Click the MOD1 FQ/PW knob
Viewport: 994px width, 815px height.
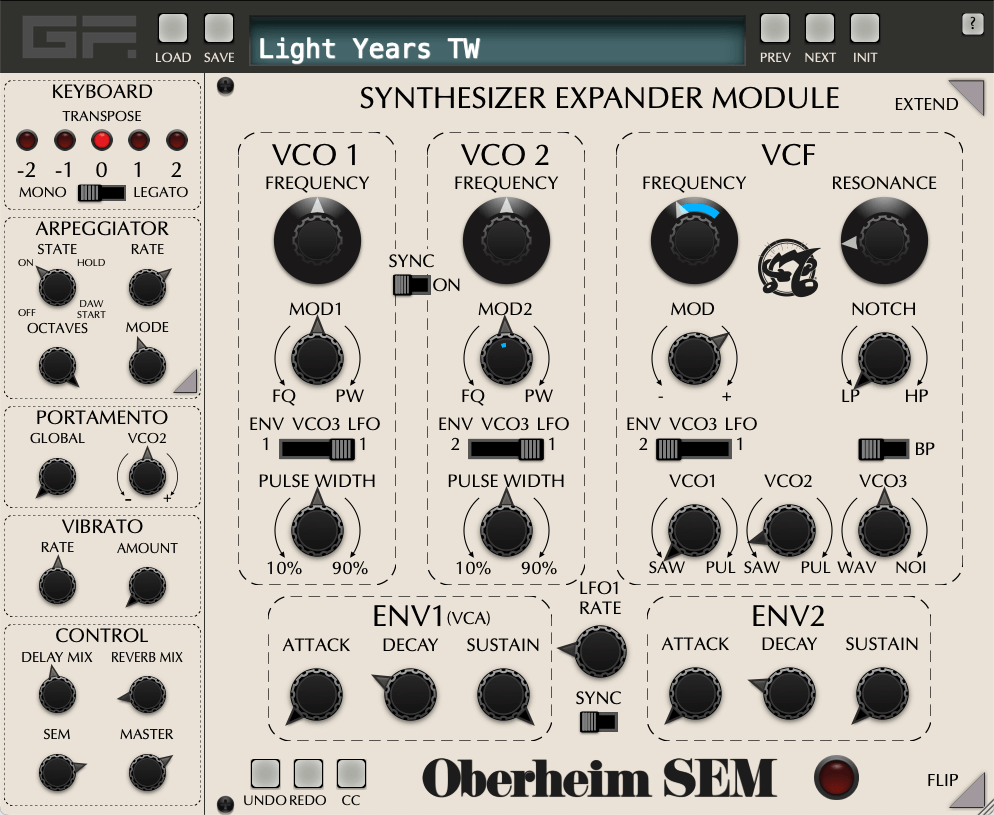pos(317,358)
